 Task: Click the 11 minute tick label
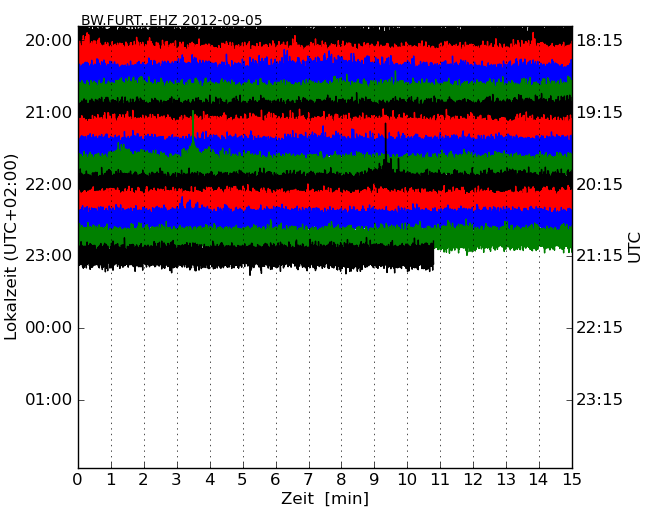point(440,479)
